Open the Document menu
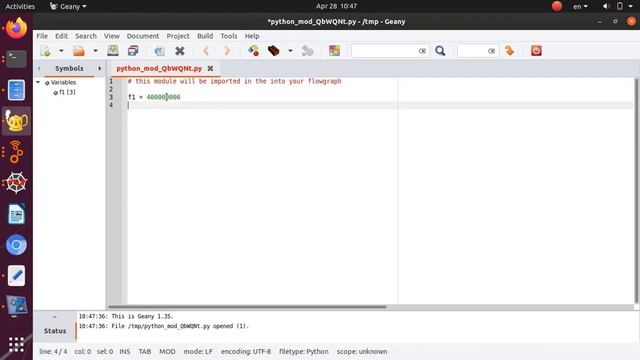This screenshot has width=640, height=360. pos(143,36)
